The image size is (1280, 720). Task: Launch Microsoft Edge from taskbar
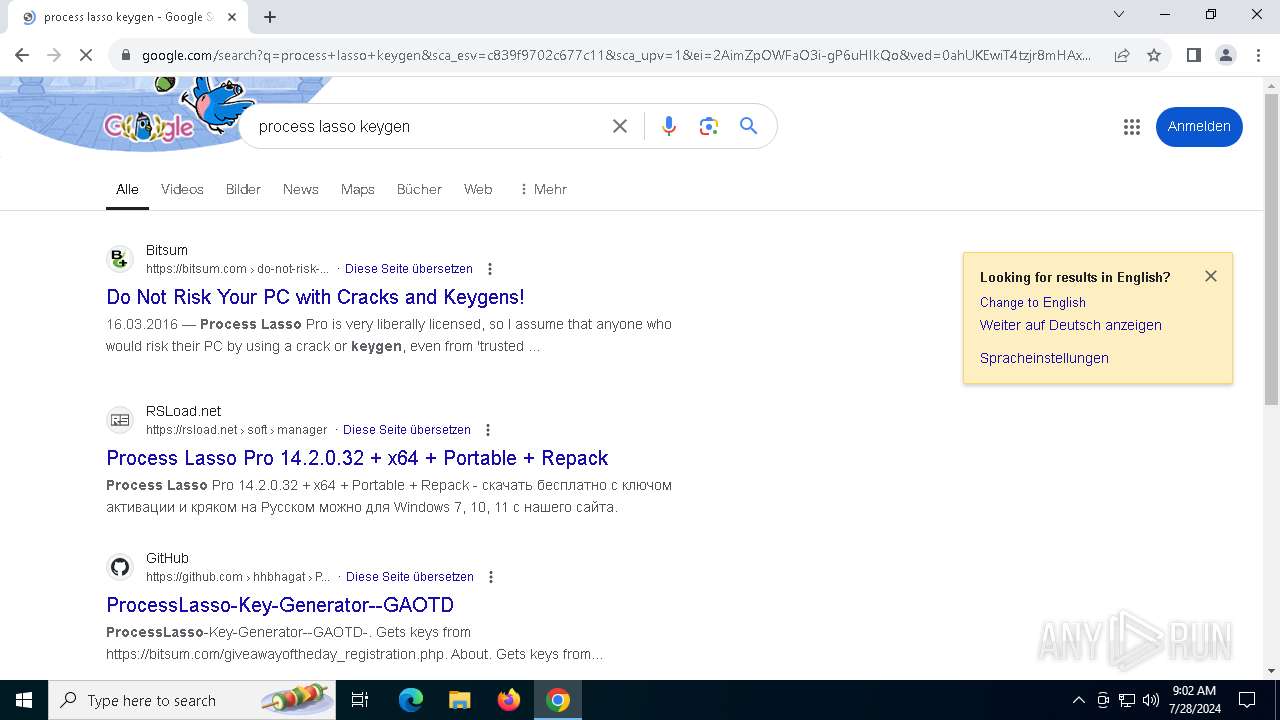click(x=411, y=700)
